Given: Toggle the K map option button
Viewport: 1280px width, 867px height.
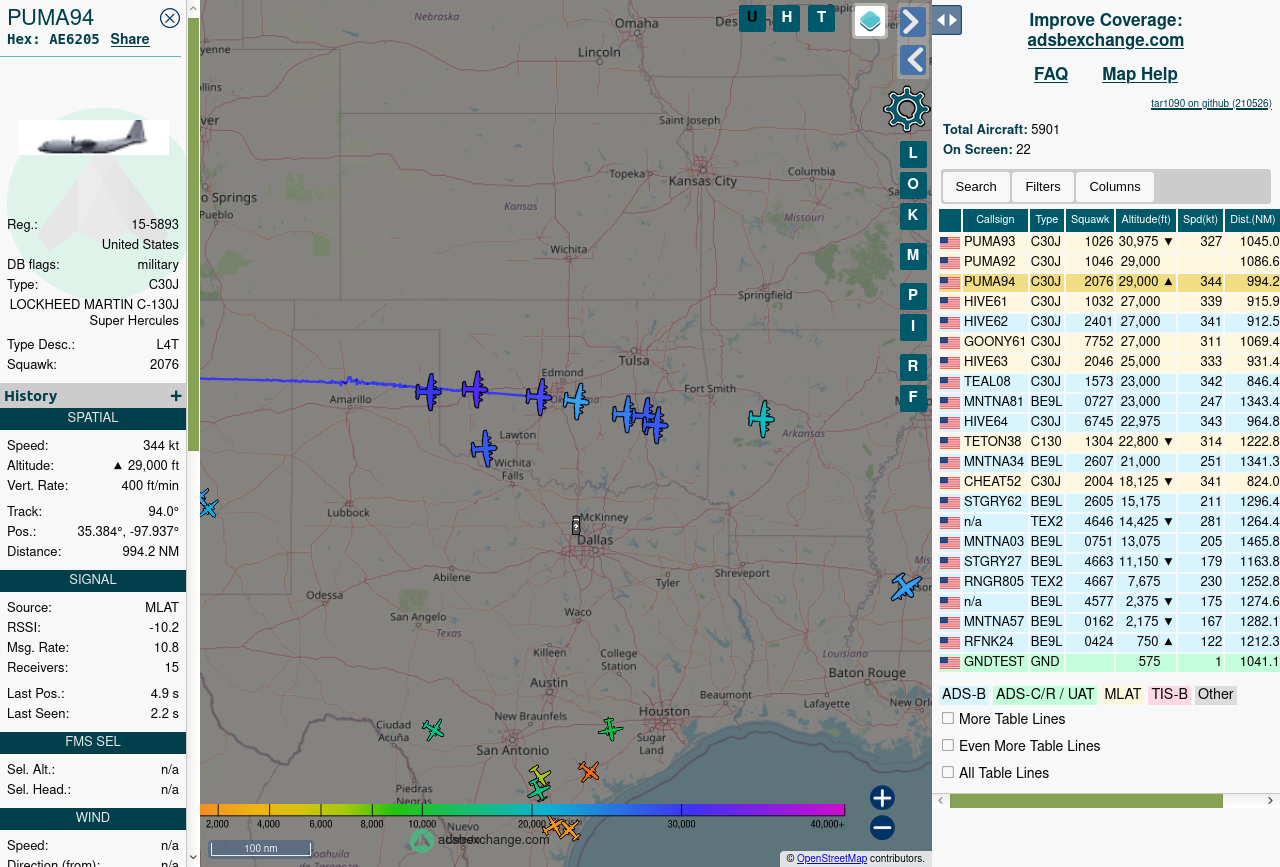Looking at the screenshot, I should coord(913,216).
